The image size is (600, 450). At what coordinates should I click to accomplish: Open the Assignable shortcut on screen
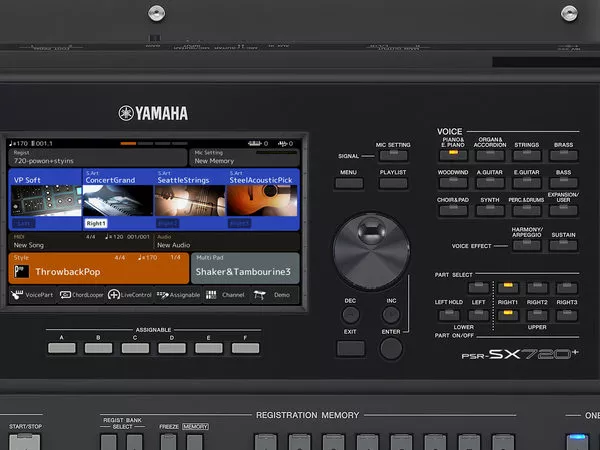(180, 295)
